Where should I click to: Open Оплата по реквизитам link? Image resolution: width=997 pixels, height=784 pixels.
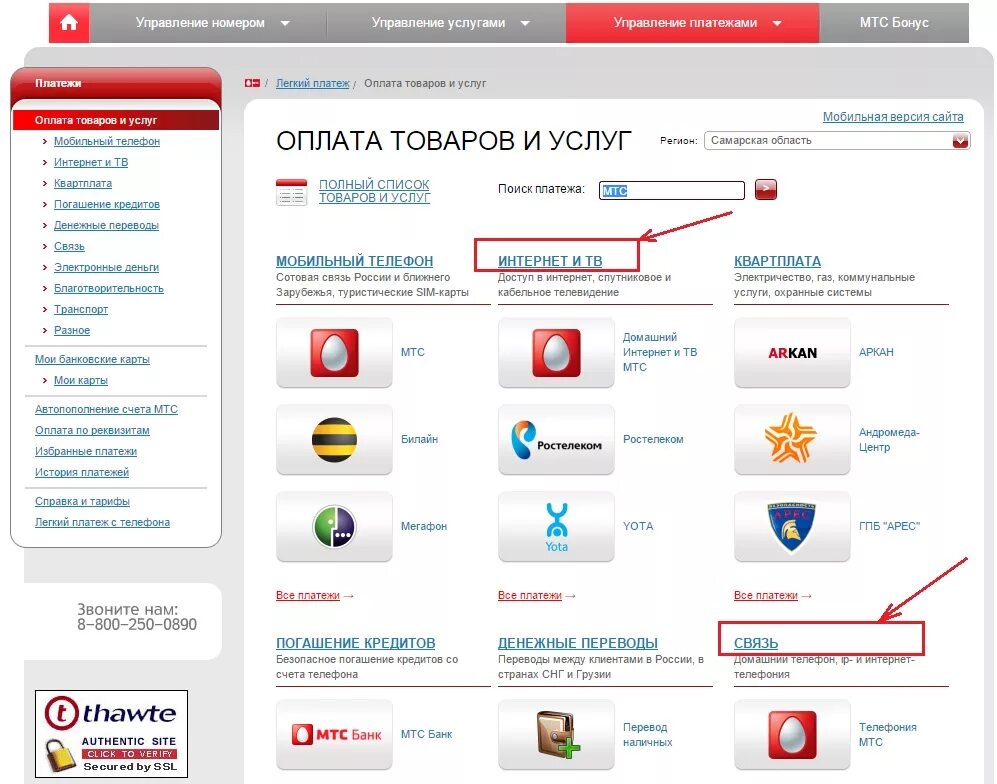(x=92, y=430)
